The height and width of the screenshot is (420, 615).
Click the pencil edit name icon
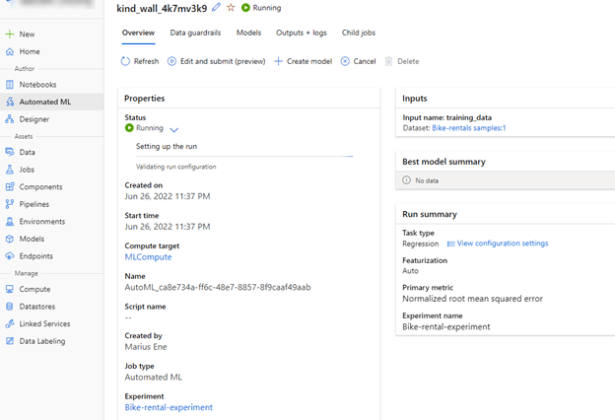217,7
